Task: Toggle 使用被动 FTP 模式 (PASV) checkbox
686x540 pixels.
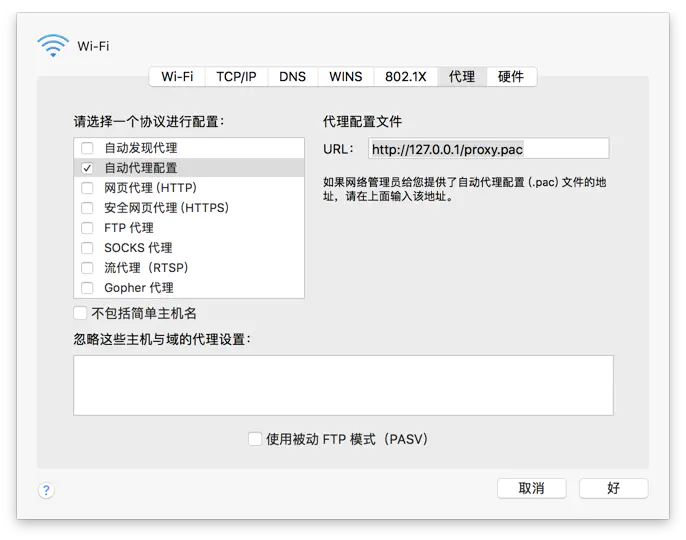Action: (x=255, y=439)
